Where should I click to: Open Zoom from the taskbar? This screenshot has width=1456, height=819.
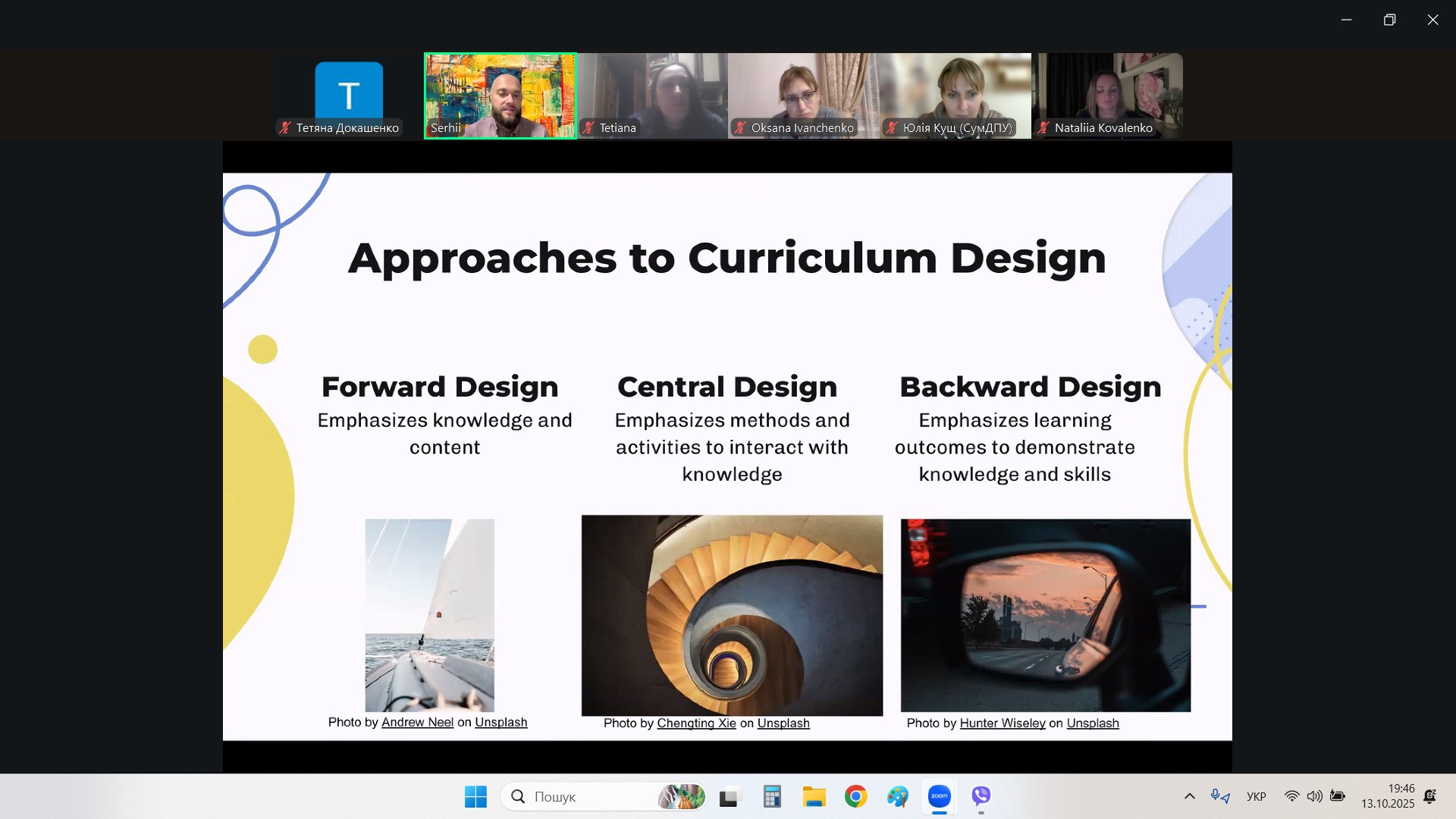tap(939, 796)
